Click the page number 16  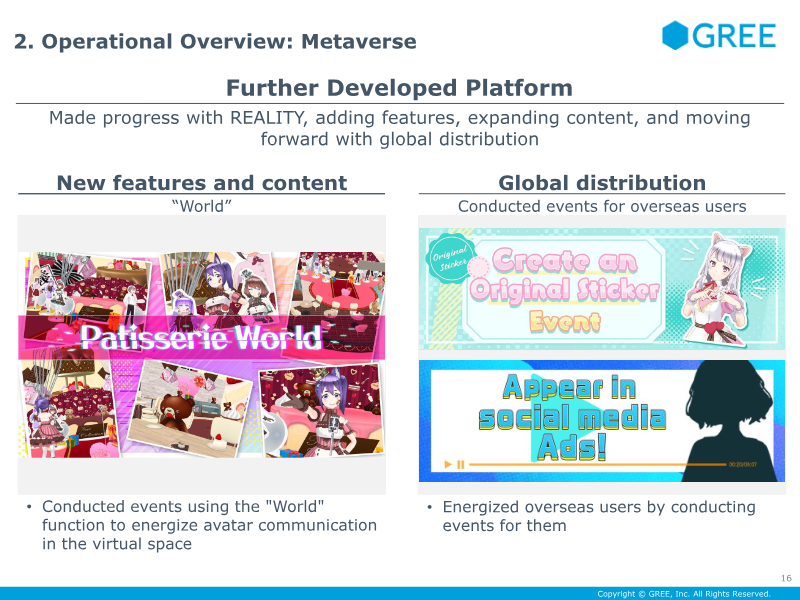point(786,578)
